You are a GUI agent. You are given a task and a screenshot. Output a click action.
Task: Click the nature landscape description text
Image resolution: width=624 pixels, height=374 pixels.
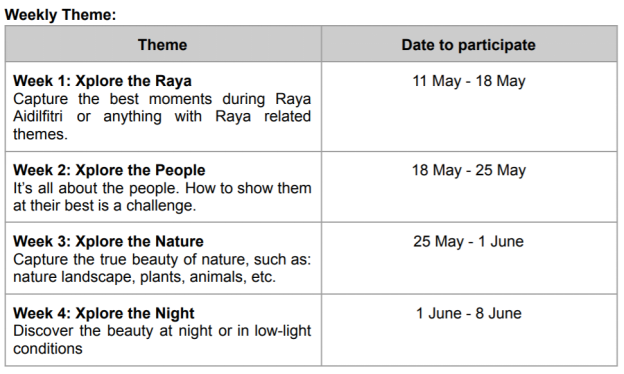point(162,268)
